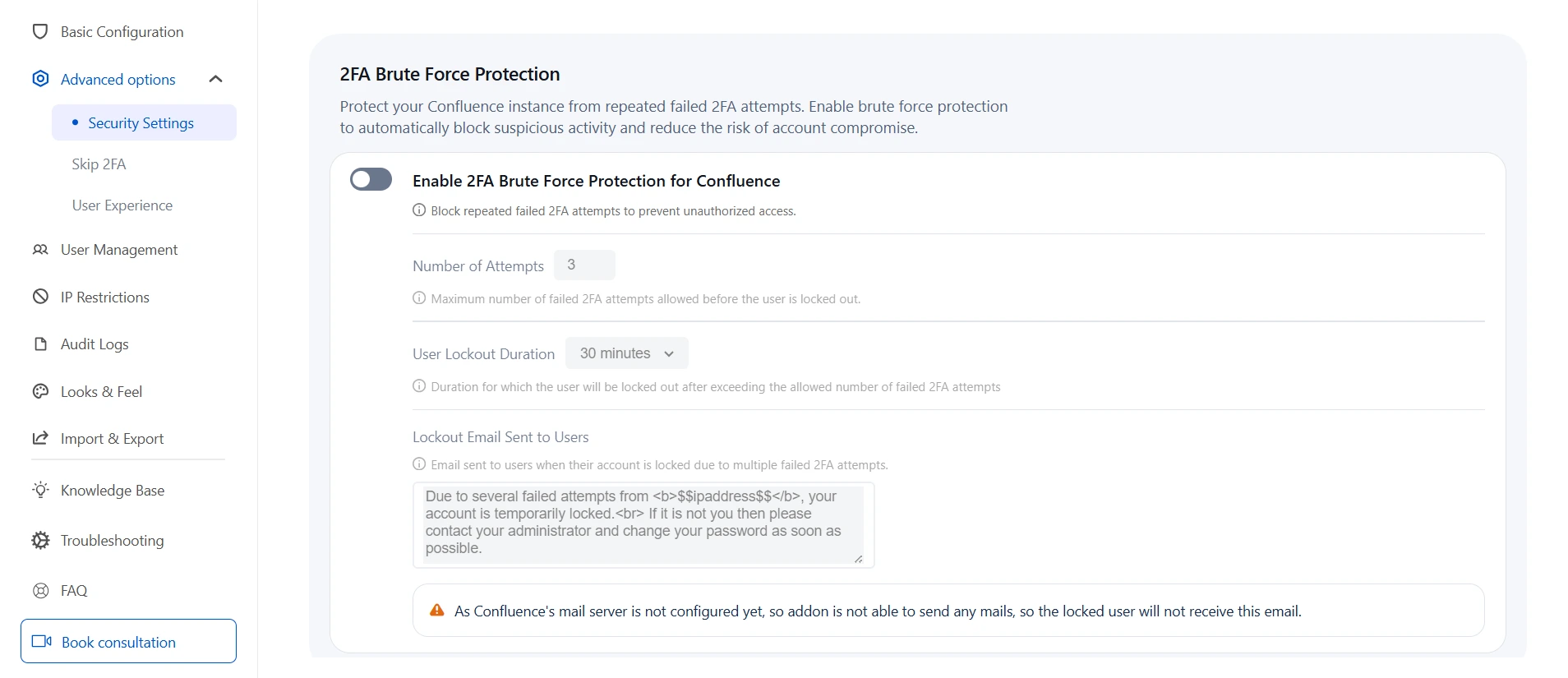The height and width of the screenshot is (678, 1568).
Task: Click the Advanced options target icon
Action: pos(40,78)
